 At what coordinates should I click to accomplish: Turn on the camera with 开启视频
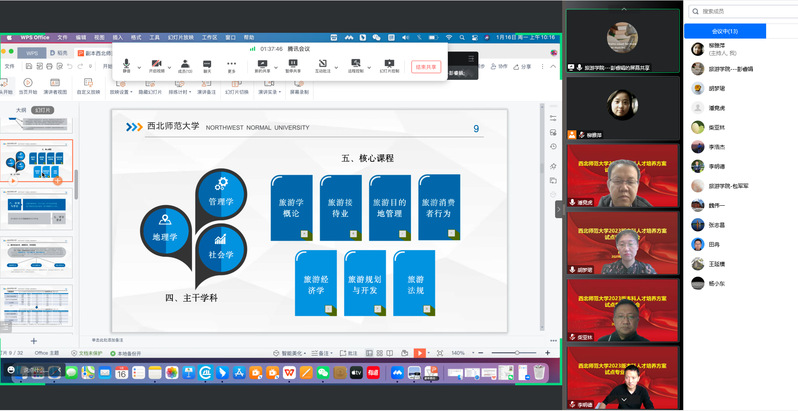pyautogui.click(x=156, y=66)
